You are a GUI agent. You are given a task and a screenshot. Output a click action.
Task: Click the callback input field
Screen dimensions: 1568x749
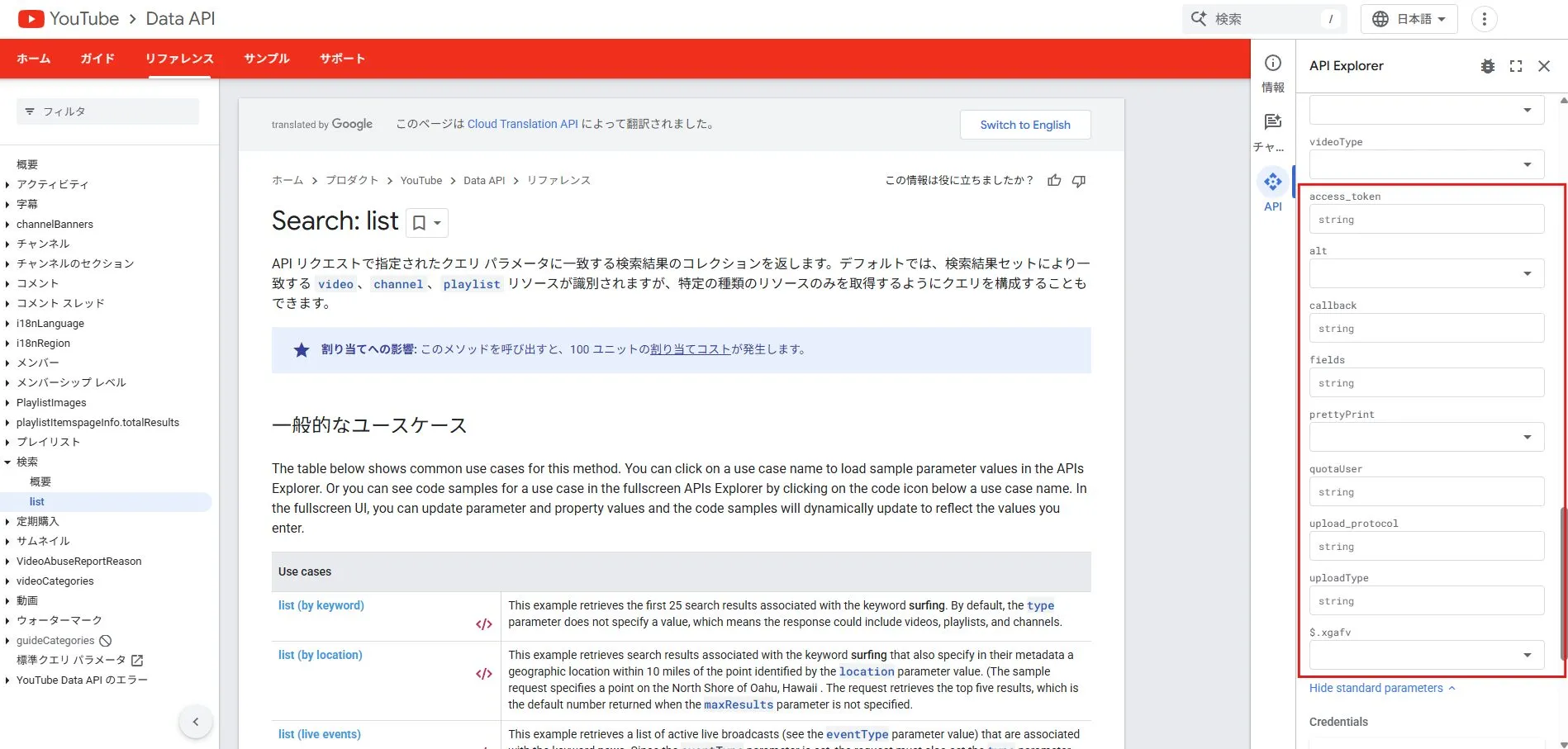pos(1427,328)
